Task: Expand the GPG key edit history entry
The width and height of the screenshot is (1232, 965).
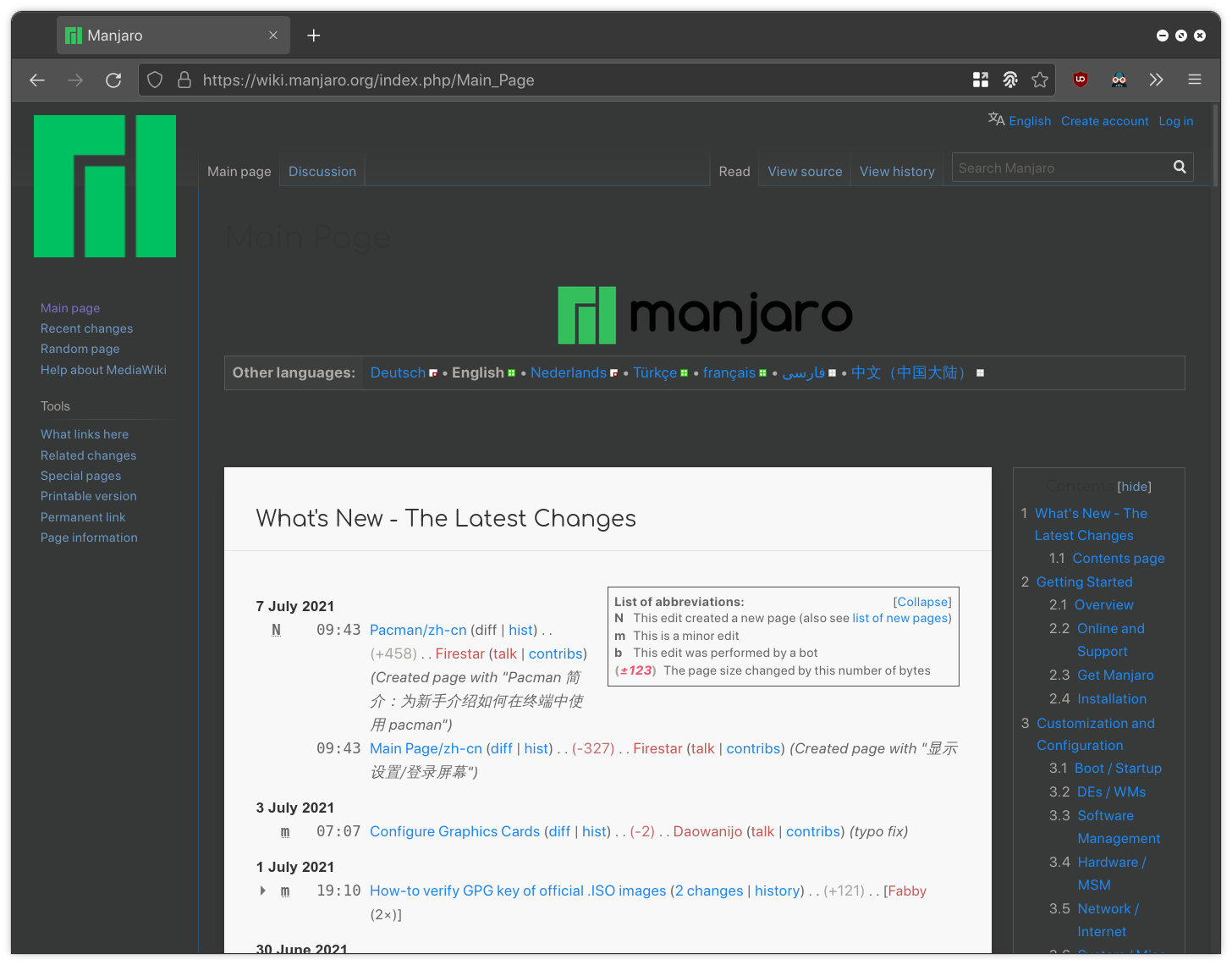Action: pyautogui.click(x=262, y=891)
